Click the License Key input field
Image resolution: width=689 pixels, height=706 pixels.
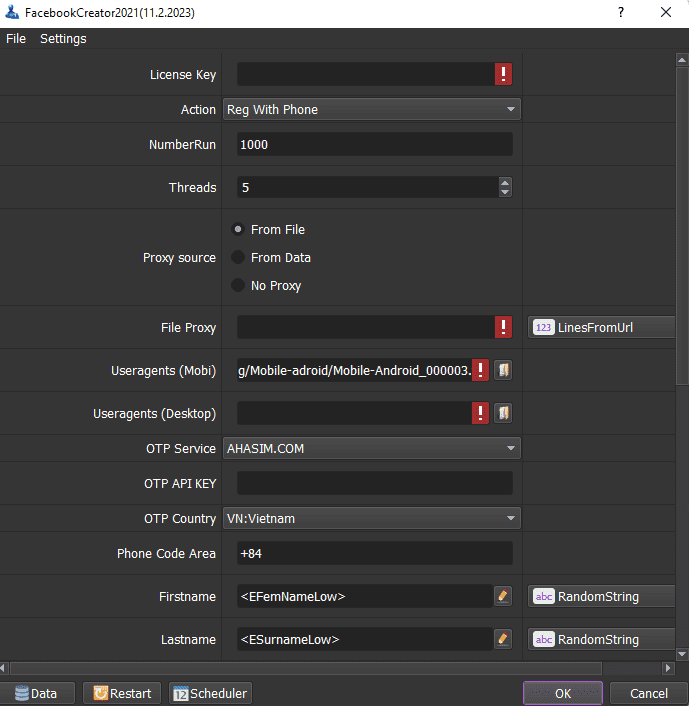pos(366,74)
